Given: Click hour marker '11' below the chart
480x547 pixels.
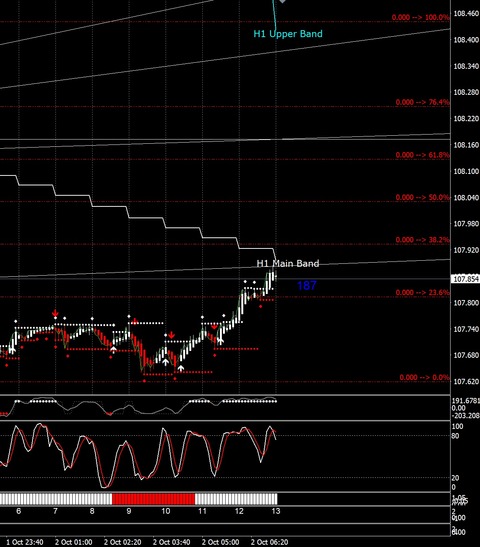Looking at the screenshot, I should pos(202,511).
